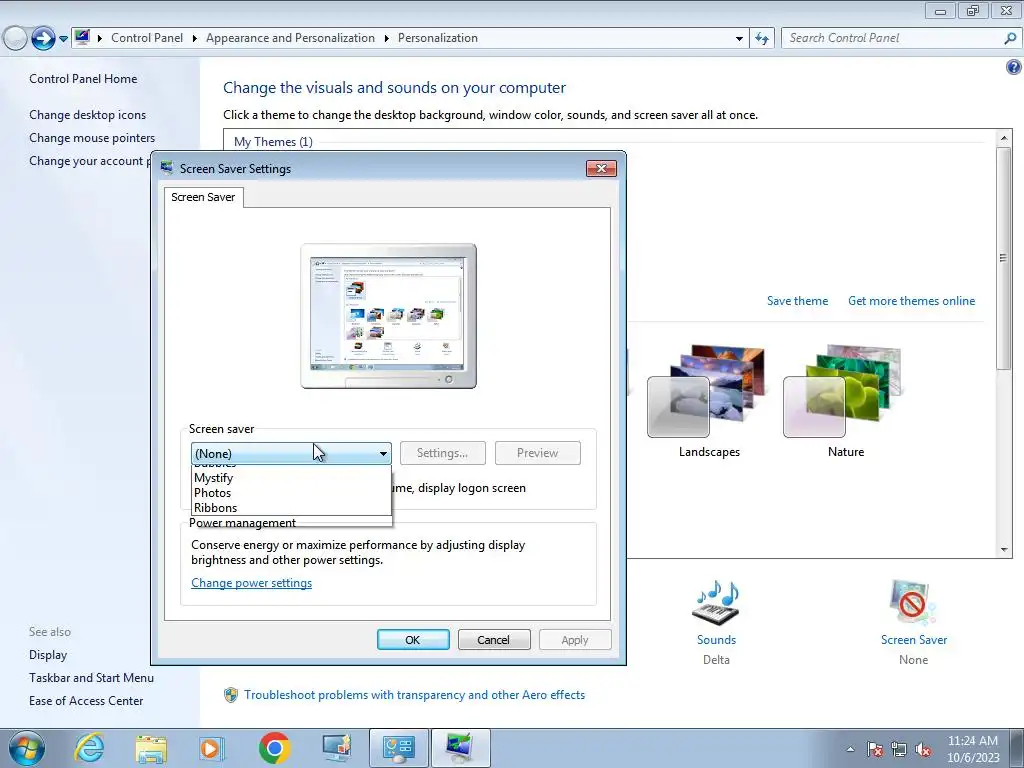1024x768 pixels.
Task: Click the taskbar clock 11:24 AM
Action: (x=973, y=741)
